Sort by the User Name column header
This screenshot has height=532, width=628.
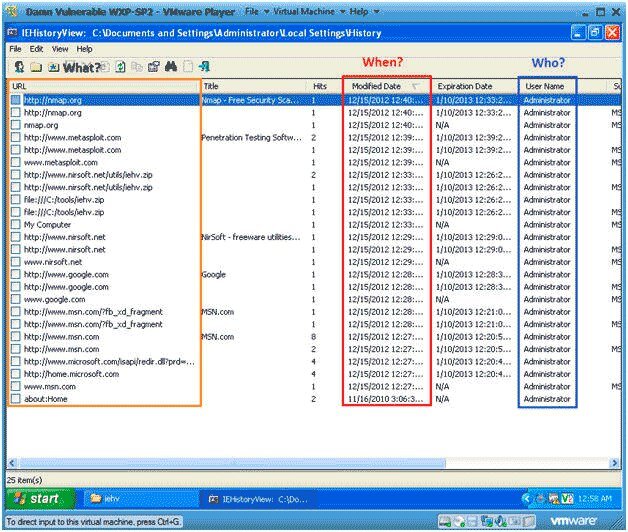point(547,86)
